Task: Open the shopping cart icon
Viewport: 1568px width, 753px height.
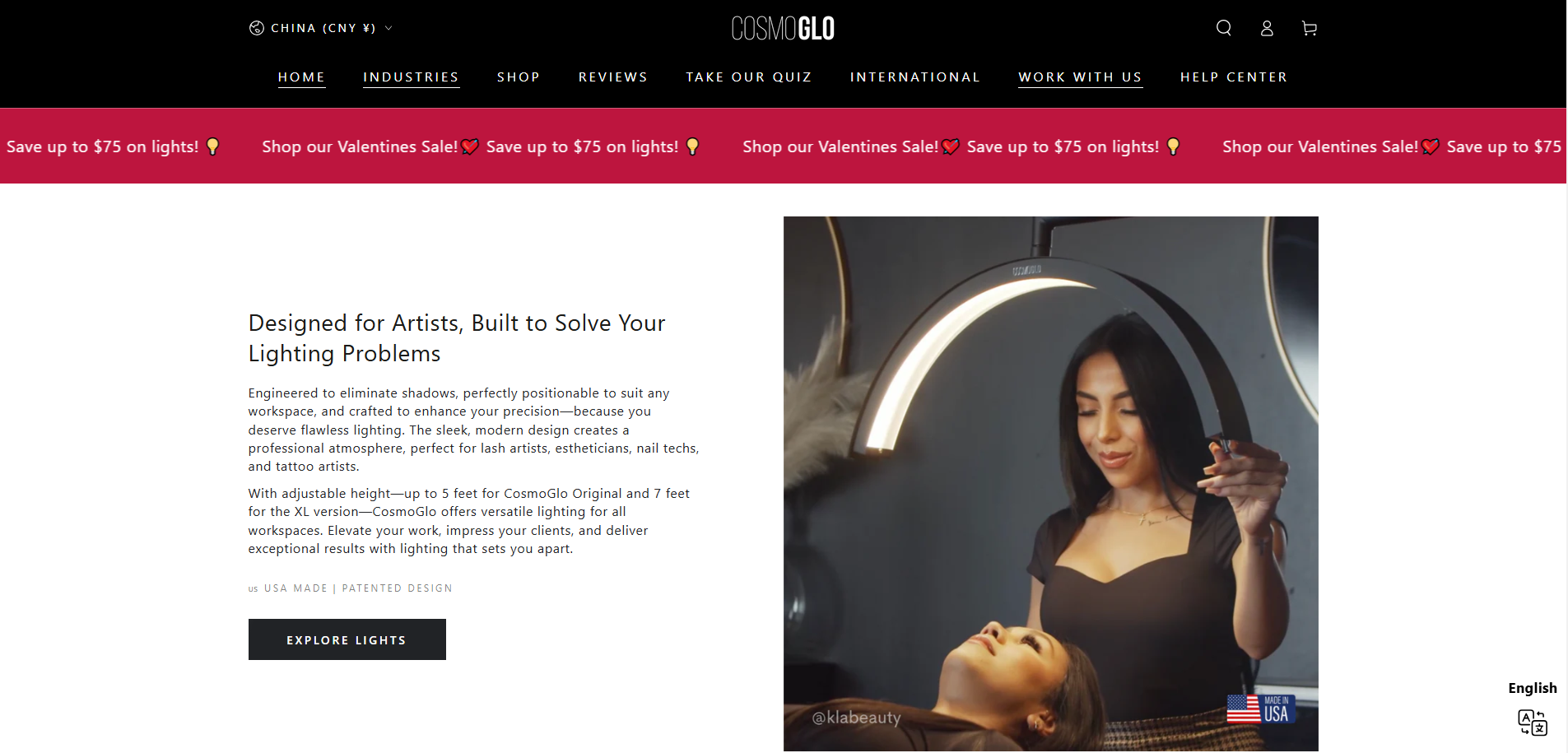Action: [x=1310, y=28]
